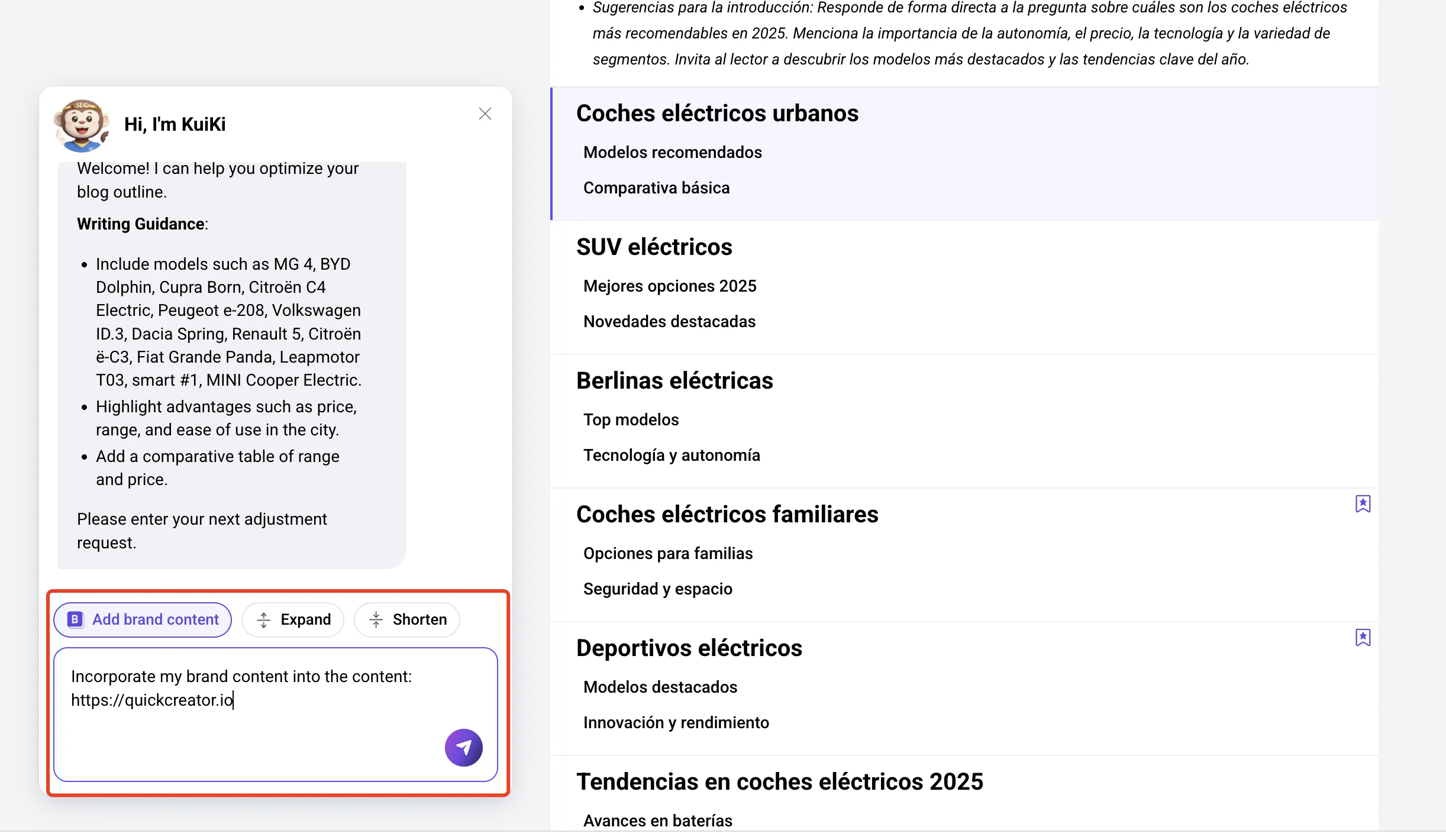Select the Modelos recomendados subsection
The image size is (1446, 840).
coord(672,152)
